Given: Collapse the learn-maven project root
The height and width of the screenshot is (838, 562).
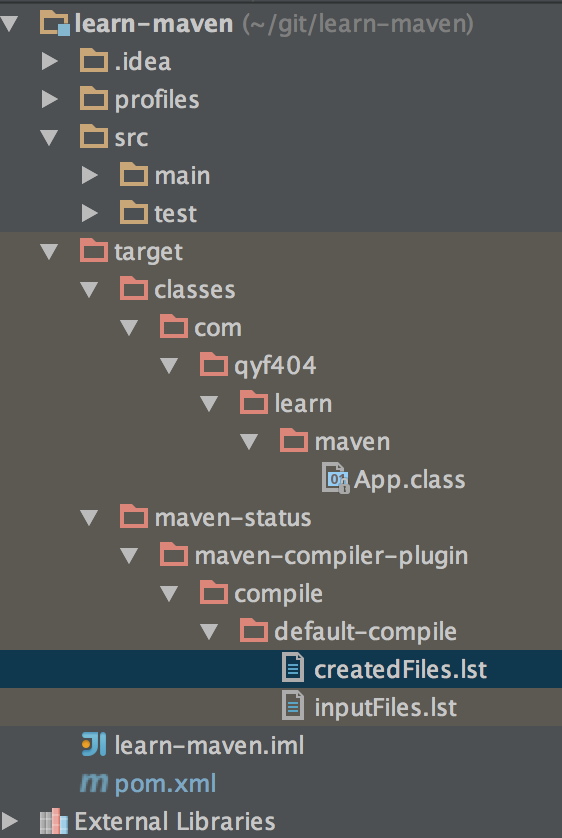Looking at the screenshot, I should click(x=10, y=24).
